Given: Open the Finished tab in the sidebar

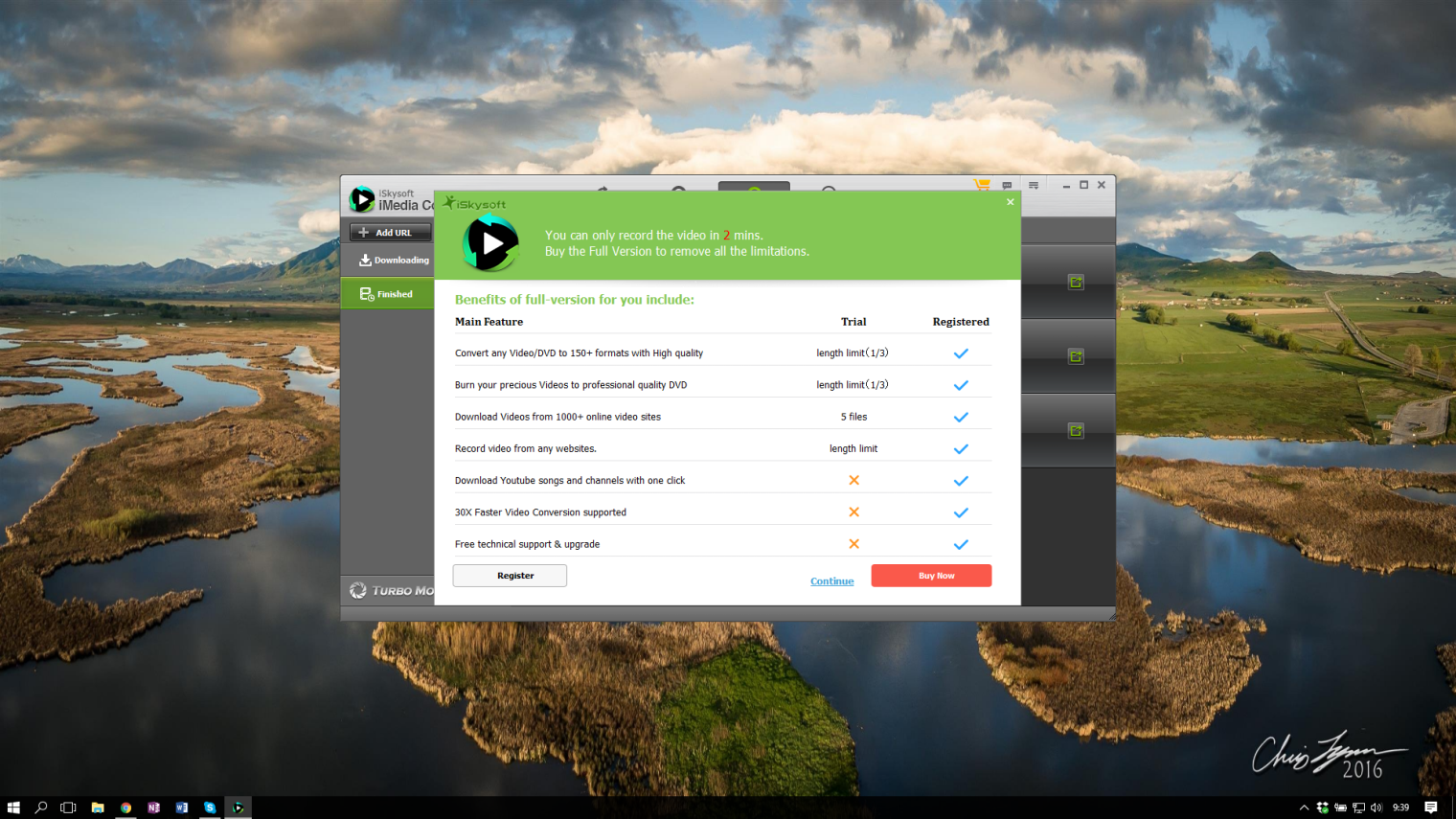Looking at the screenshot, I should (x=387, y=294).
